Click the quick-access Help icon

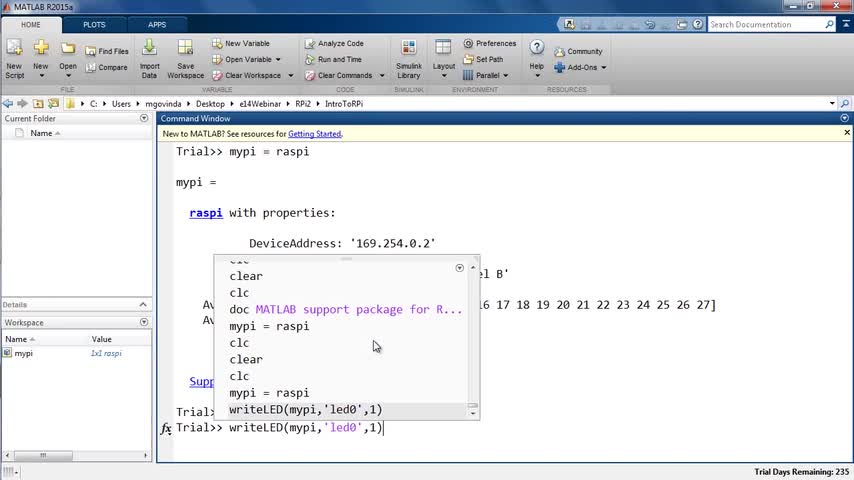tap(698, 25)
